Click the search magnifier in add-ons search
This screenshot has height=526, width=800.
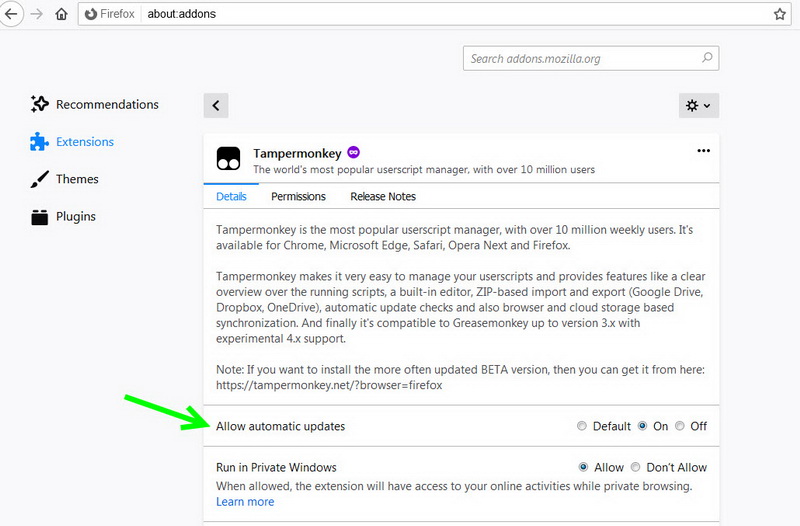(707, 58)
